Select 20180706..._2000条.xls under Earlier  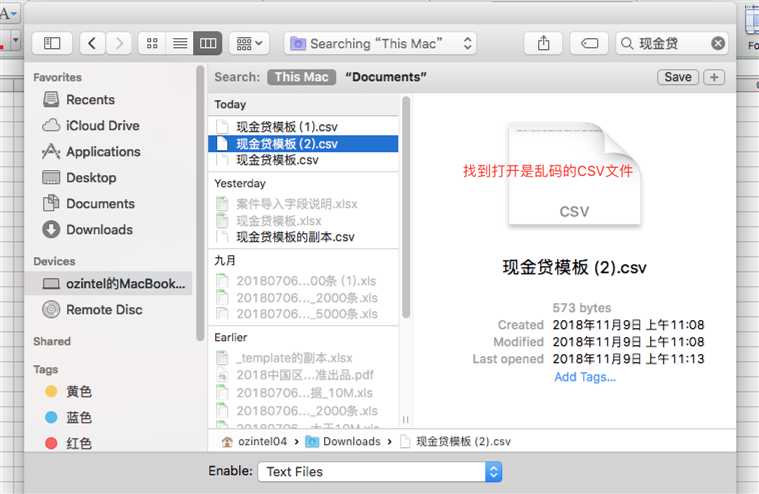(303, 411)
